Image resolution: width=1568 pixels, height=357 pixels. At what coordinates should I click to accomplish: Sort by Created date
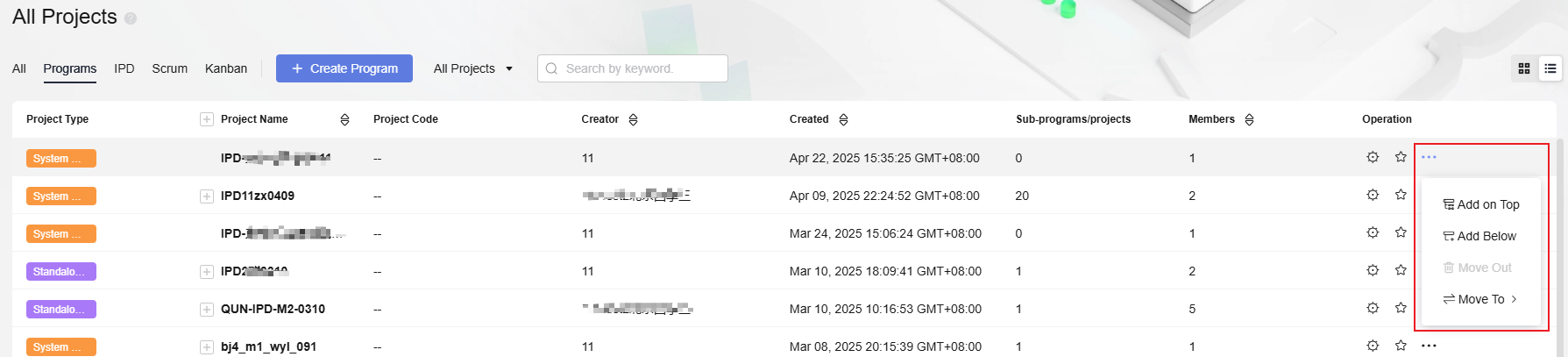click(843, 119)
